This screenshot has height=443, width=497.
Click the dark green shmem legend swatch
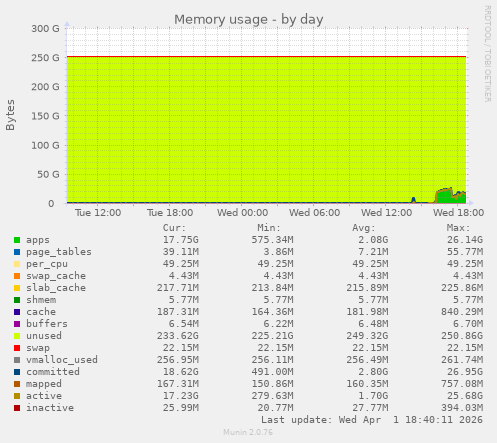coord(17,300)
